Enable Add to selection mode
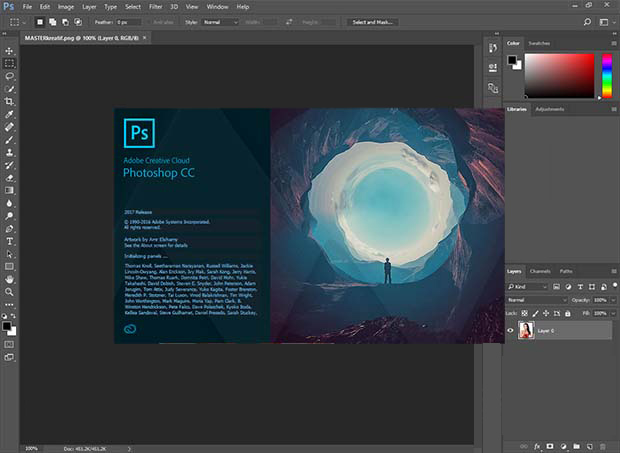 coord(53,22)
